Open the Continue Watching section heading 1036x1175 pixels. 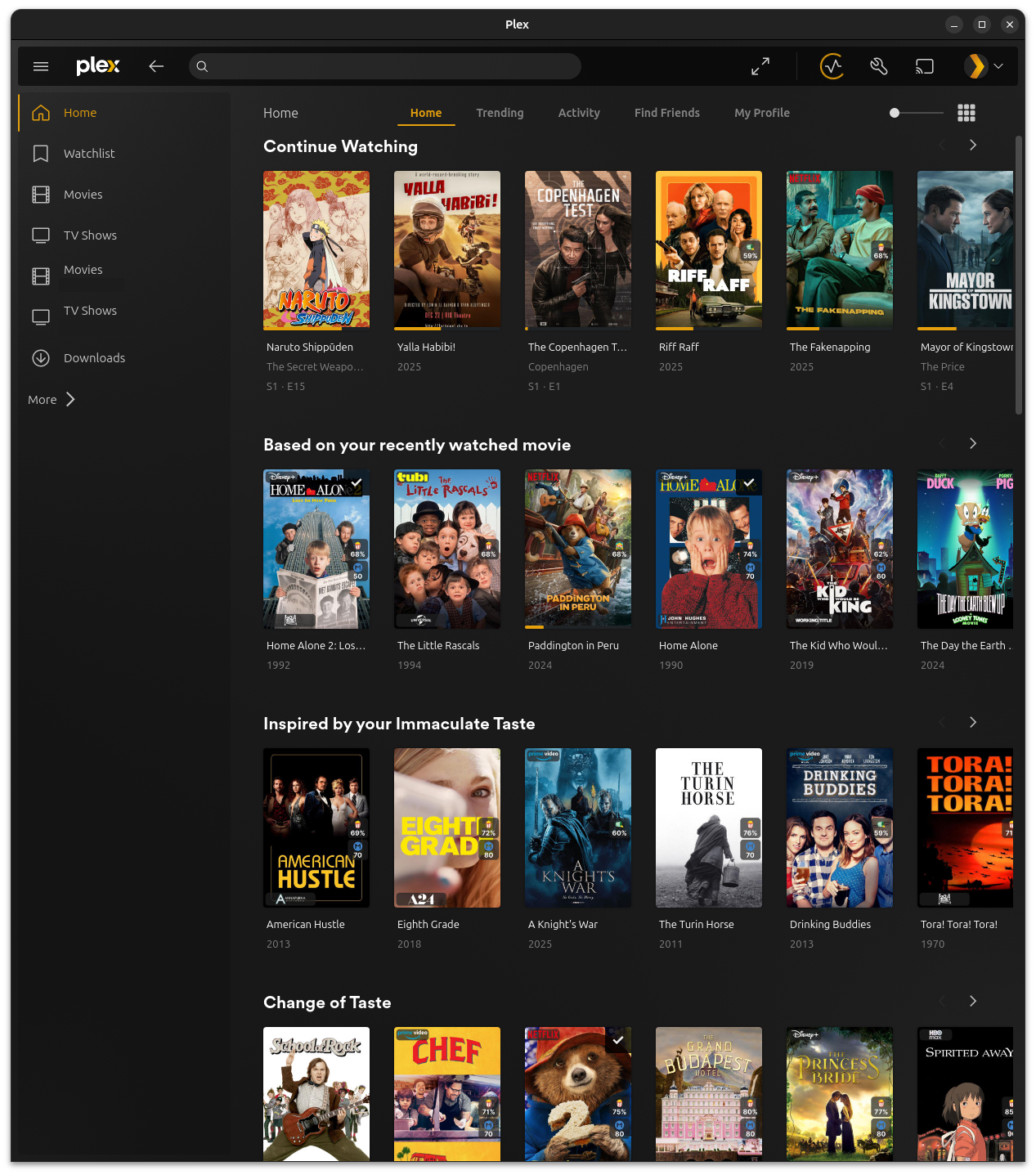[x=340, y=146]
